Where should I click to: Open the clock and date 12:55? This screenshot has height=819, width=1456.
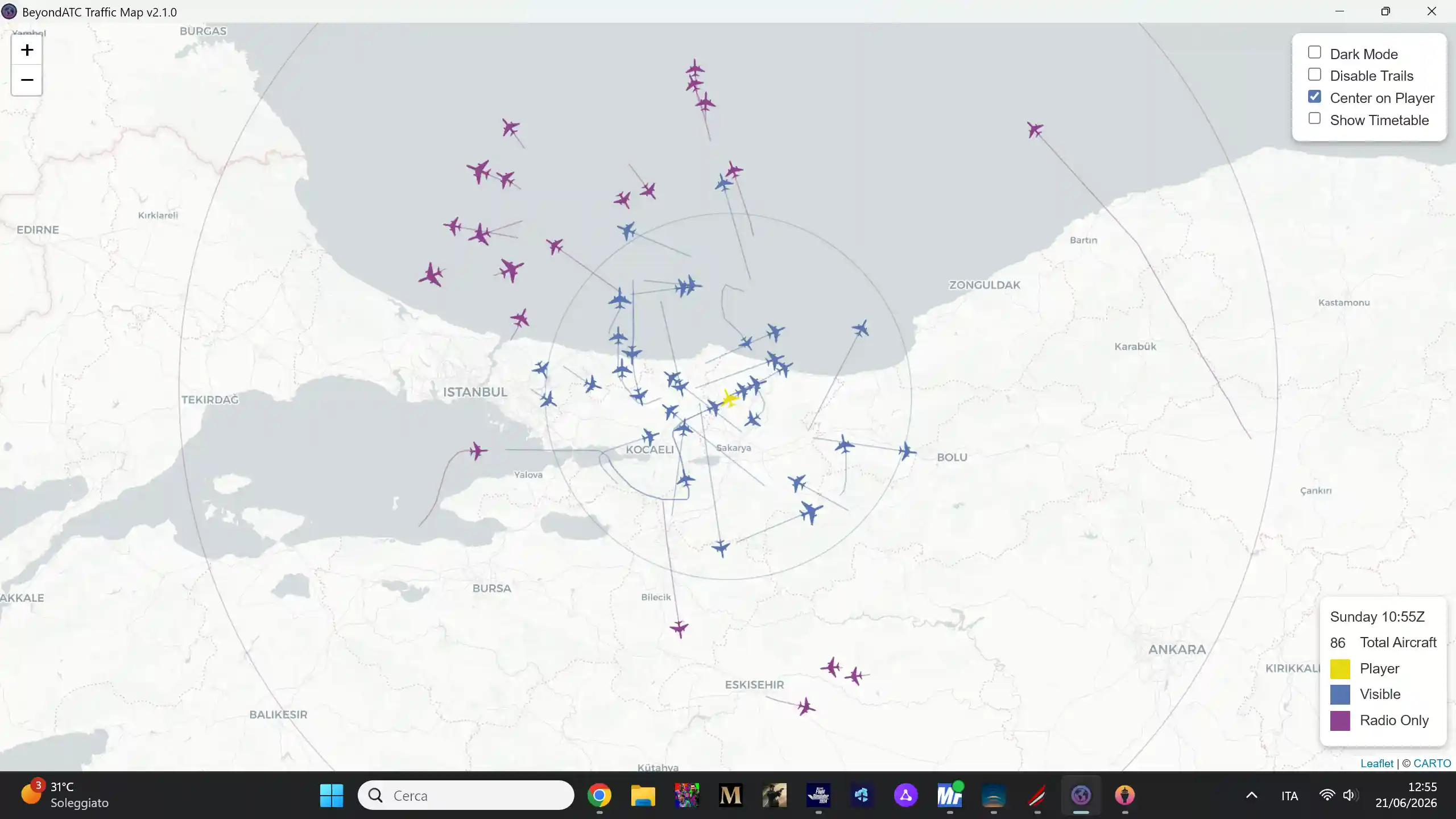point(1406,795)
